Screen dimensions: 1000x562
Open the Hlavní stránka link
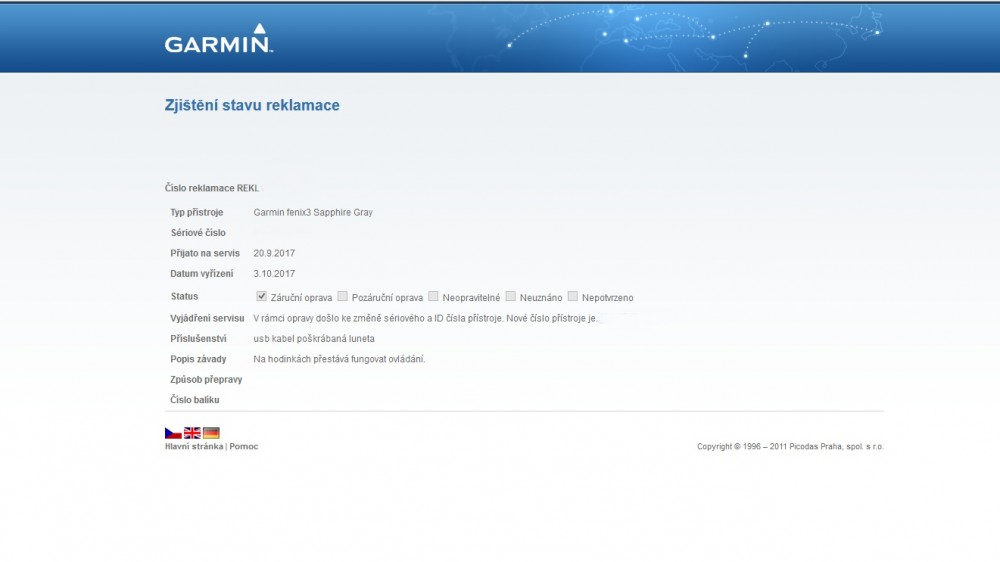pyautogui.click(x=194, y=447)
